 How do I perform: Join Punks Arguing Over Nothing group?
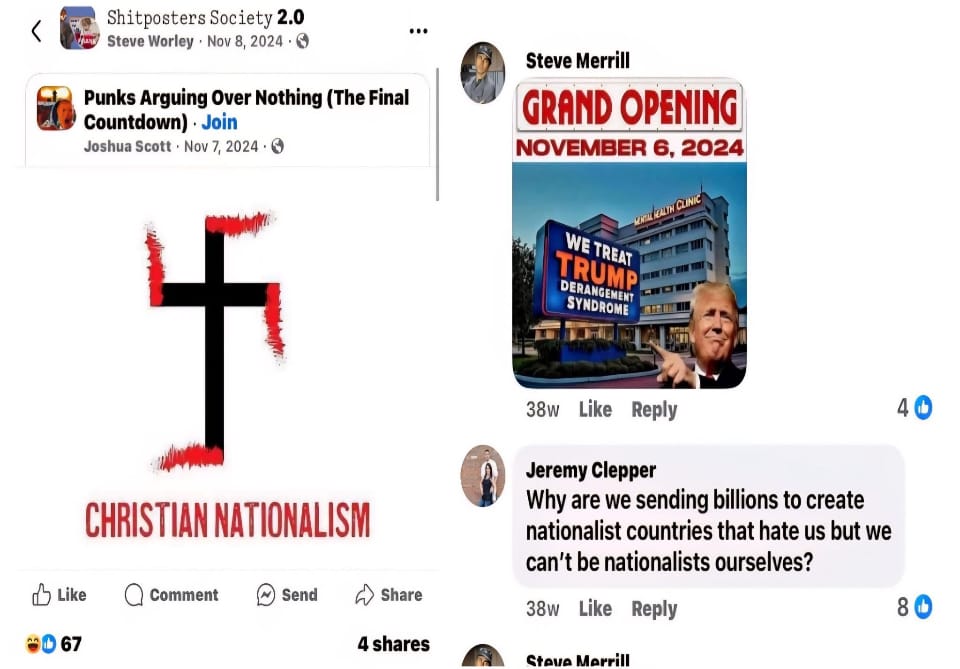[x=219, y=122]
